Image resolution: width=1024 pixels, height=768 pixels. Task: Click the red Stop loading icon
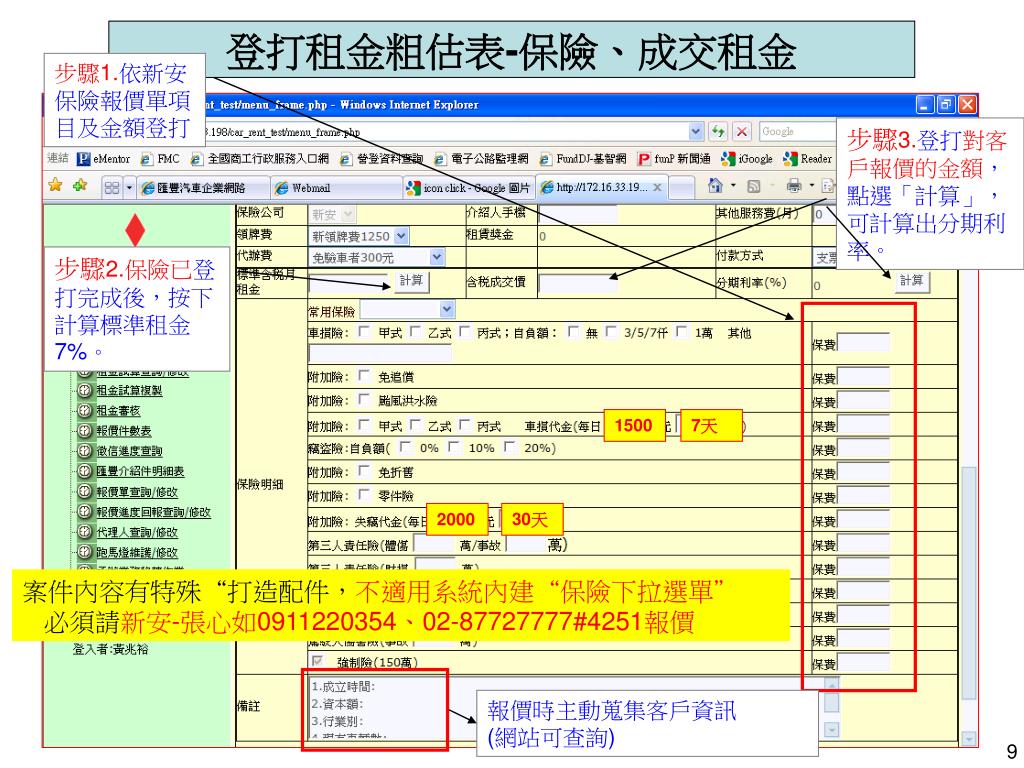pyautogui.click(x=742, y=131)
